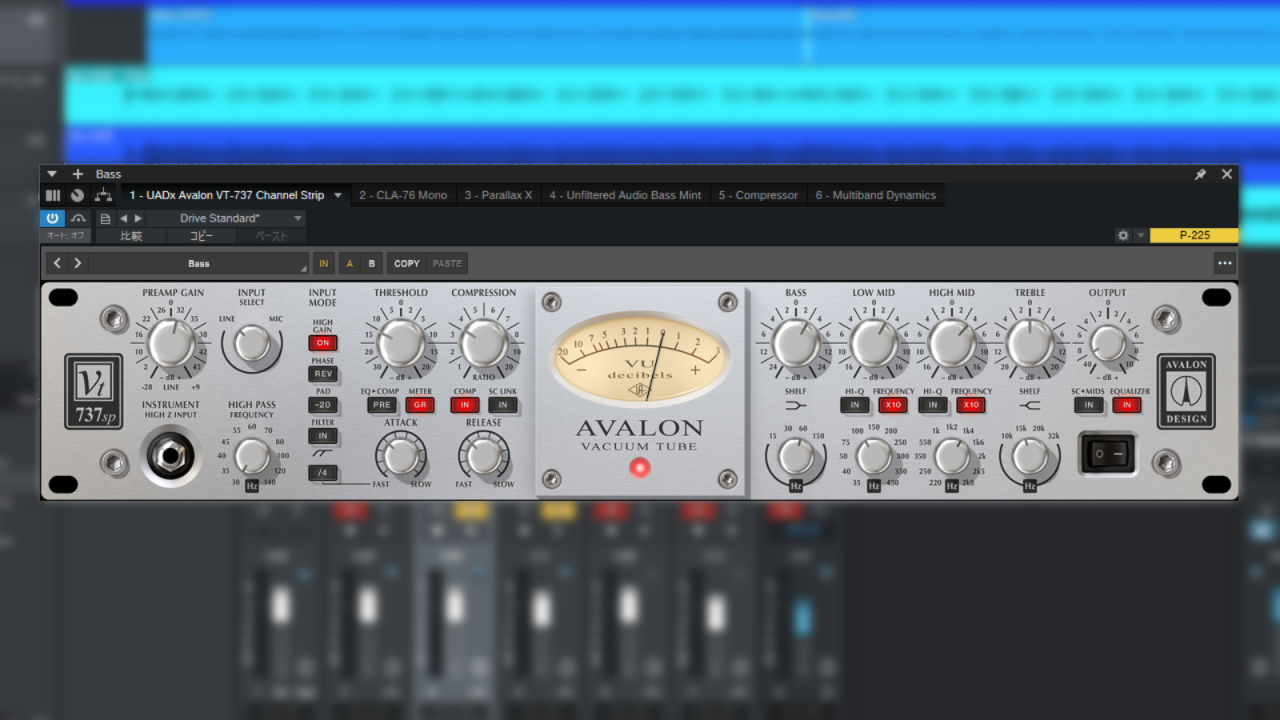
Task: Click the yellow P-225 control link field
Action: [1194, 236]
